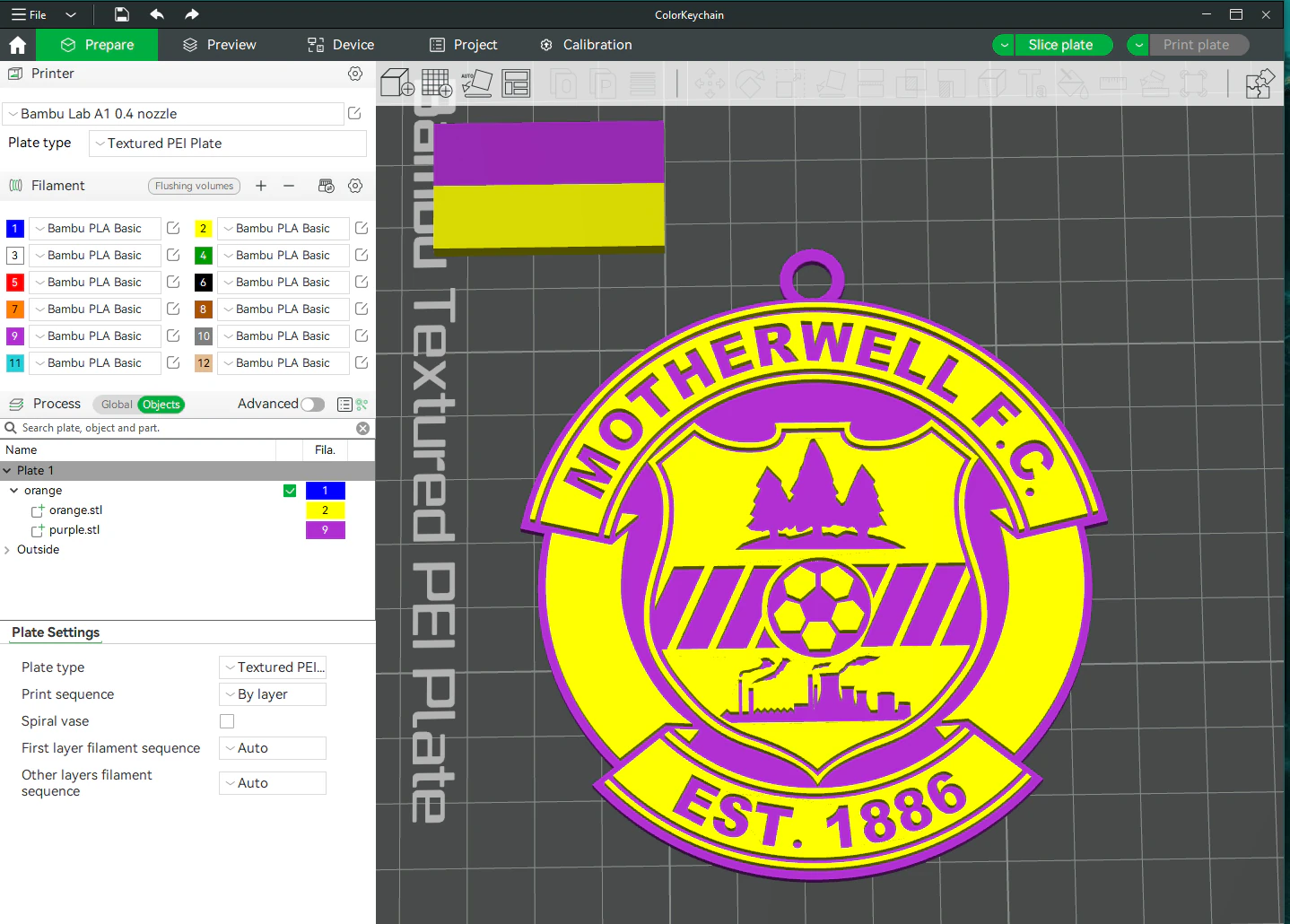Screen dimensions: 1290x924
Task: Select orange.stl in object list
Action: pos(76,510)
